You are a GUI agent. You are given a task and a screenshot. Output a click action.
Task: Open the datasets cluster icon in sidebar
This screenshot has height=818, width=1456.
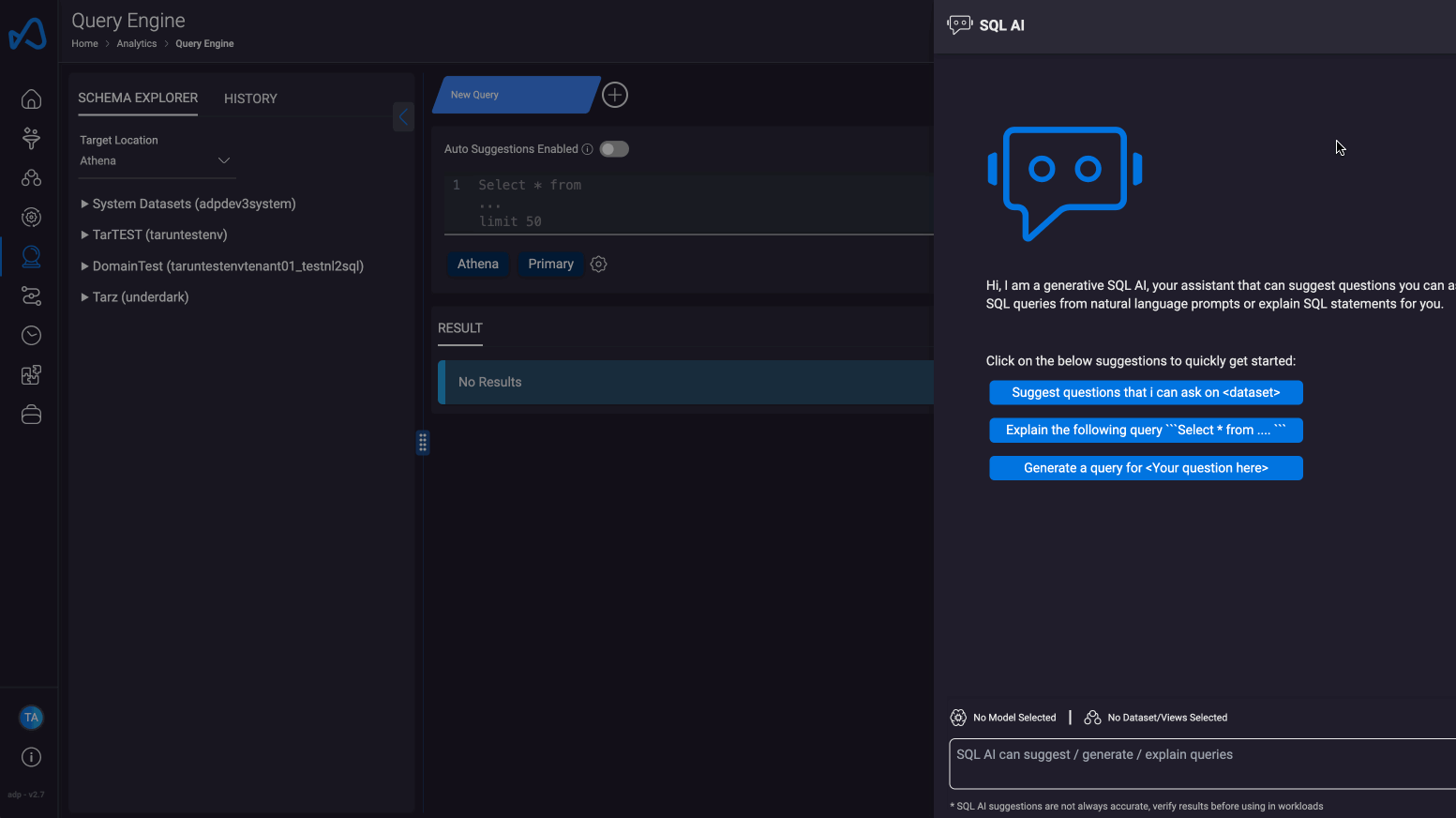(x=31, y=178)
